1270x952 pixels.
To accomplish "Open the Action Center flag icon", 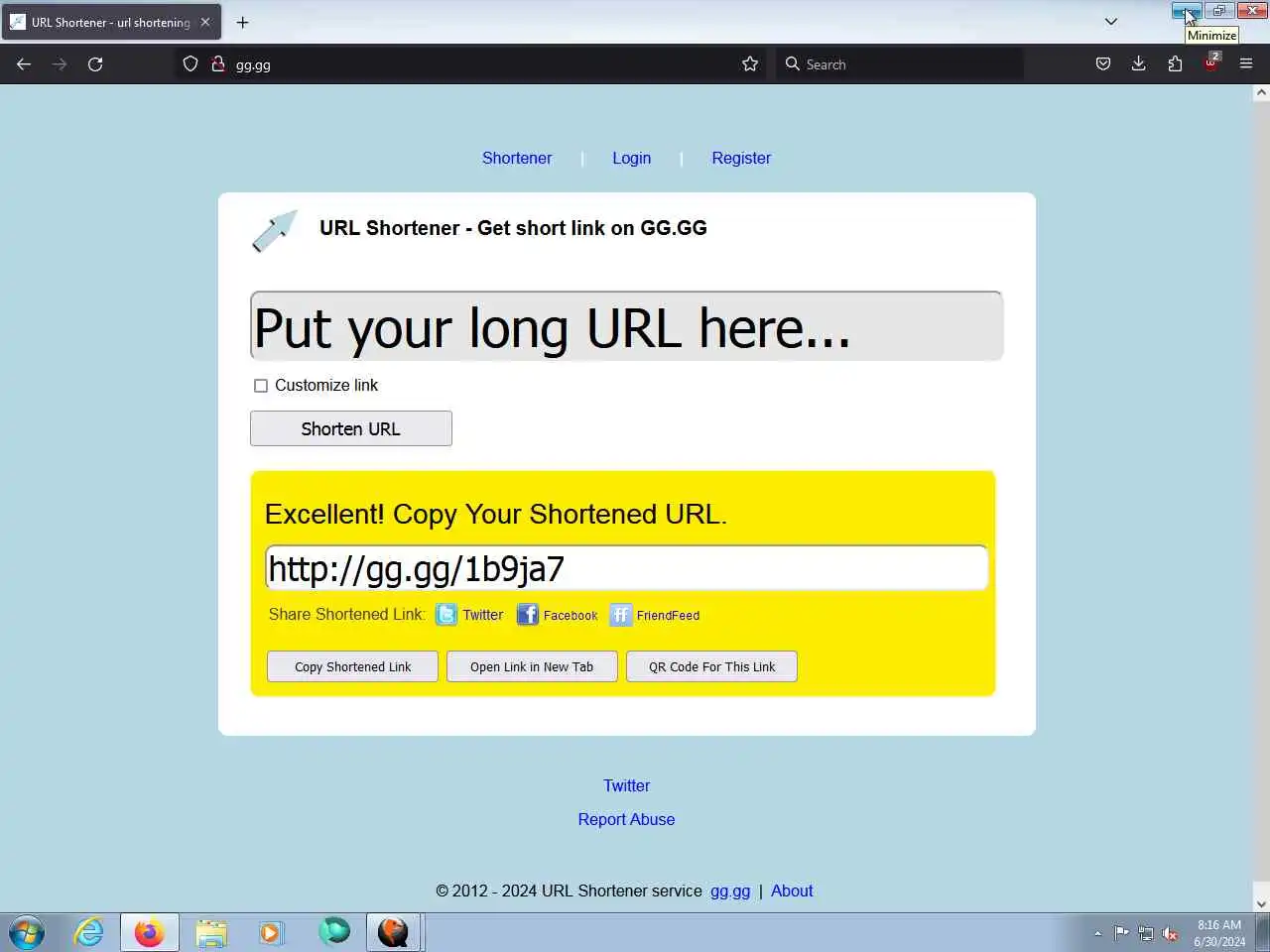I will 1122,933.
